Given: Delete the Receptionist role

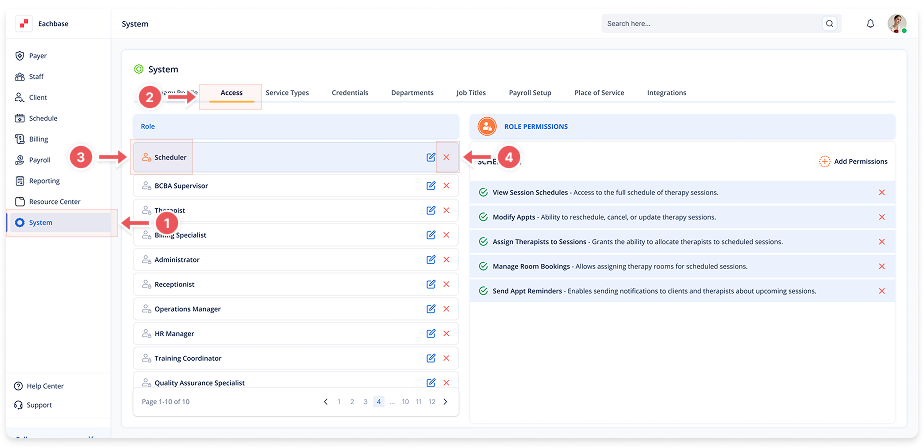Looking at the screenshot, I should [446, 284].
